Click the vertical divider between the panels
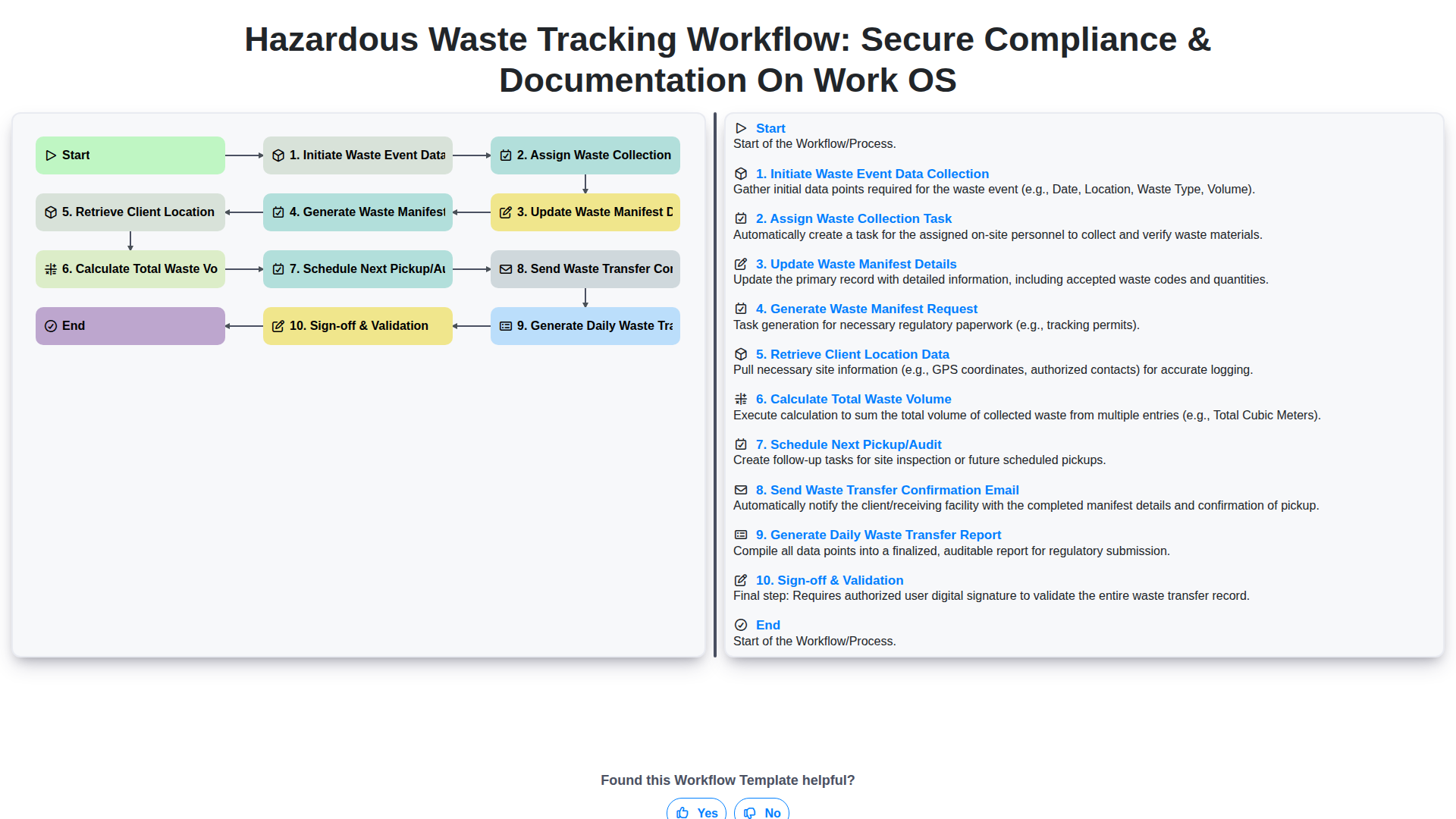The width and height of the screenshot is (1456, 819). coord(715,384)
